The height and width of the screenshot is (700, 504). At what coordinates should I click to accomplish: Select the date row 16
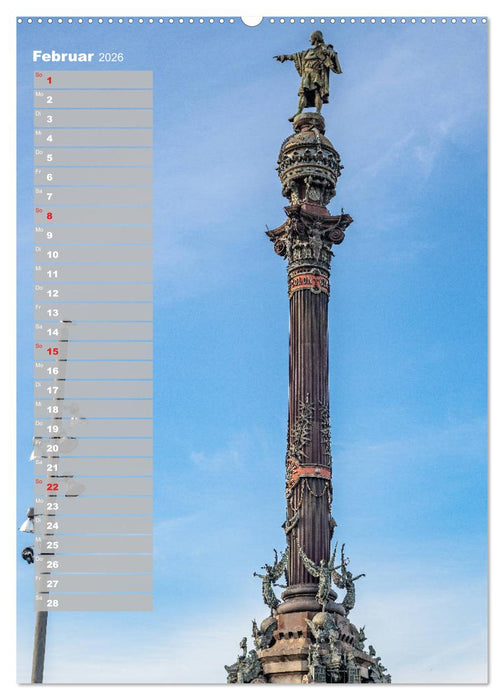93,371
